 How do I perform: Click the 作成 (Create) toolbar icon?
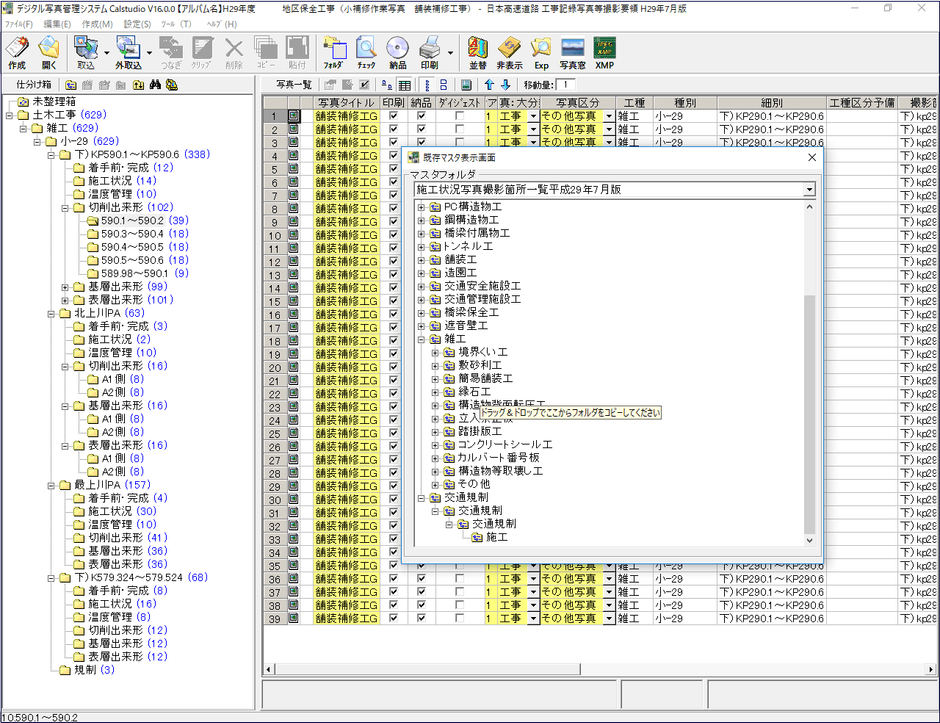point(17,52)
